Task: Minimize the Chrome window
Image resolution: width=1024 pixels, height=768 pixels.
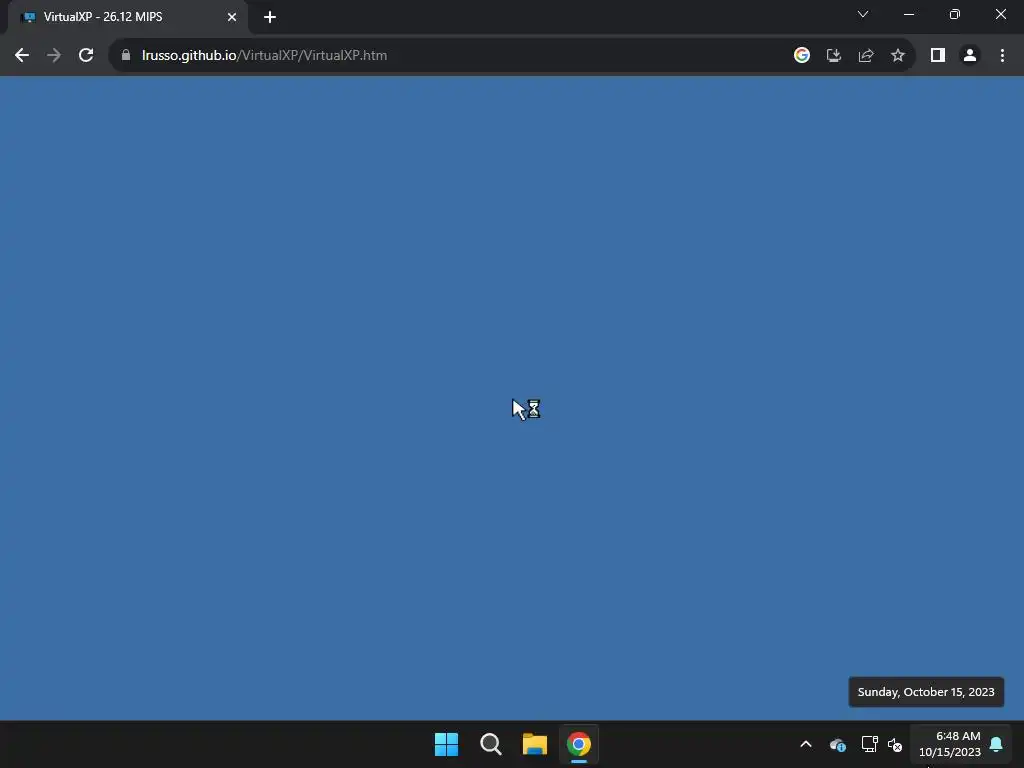Action: click(x=909, y=14)
